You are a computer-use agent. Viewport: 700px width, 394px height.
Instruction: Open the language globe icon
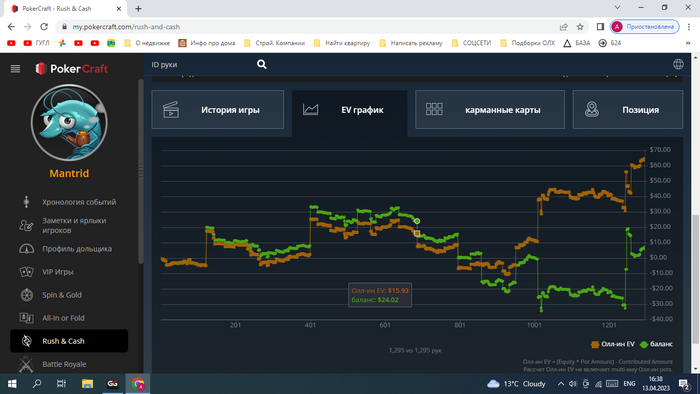click(678, 64)
